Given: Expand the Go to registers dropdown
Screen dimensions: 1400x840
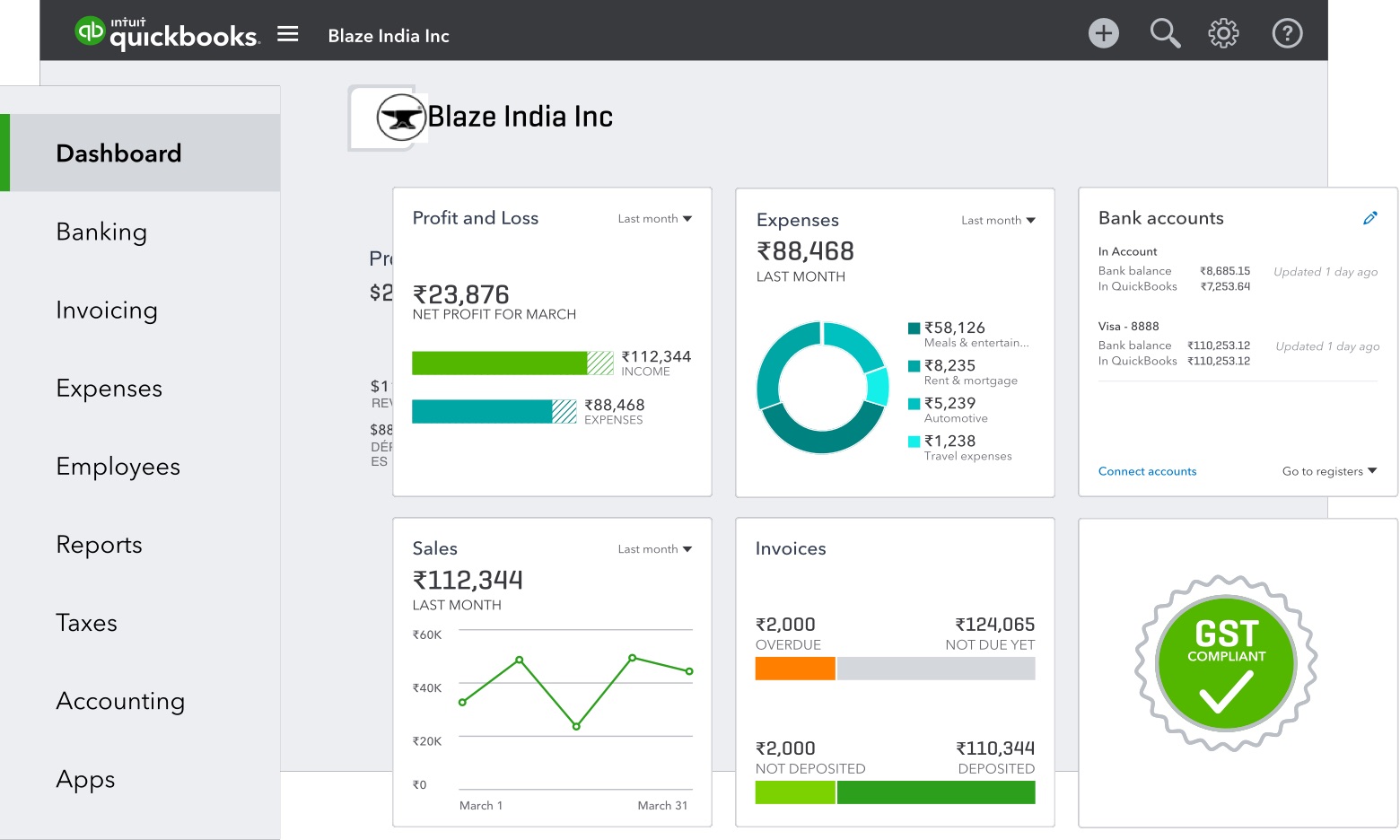Looking at the screenshot, I should [x=1329, y=471].
